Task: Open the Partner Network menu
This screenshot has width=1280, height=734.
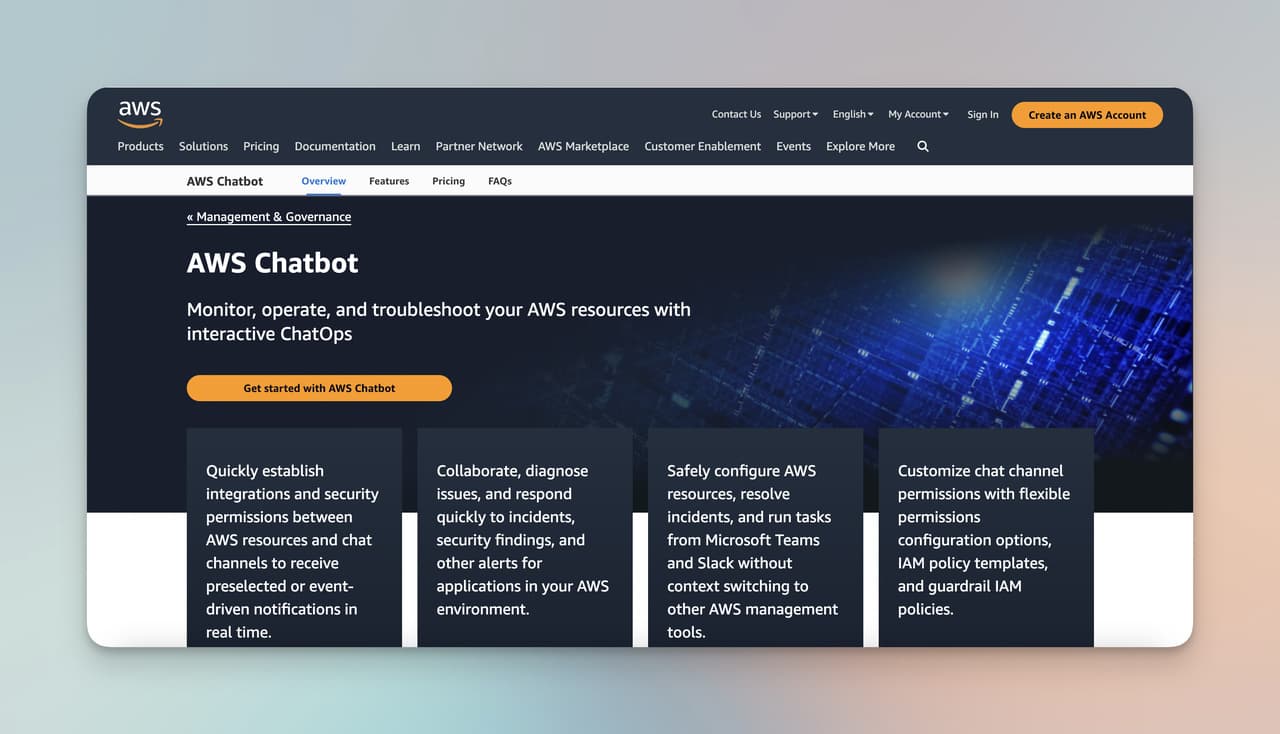Action: (479, 146)
